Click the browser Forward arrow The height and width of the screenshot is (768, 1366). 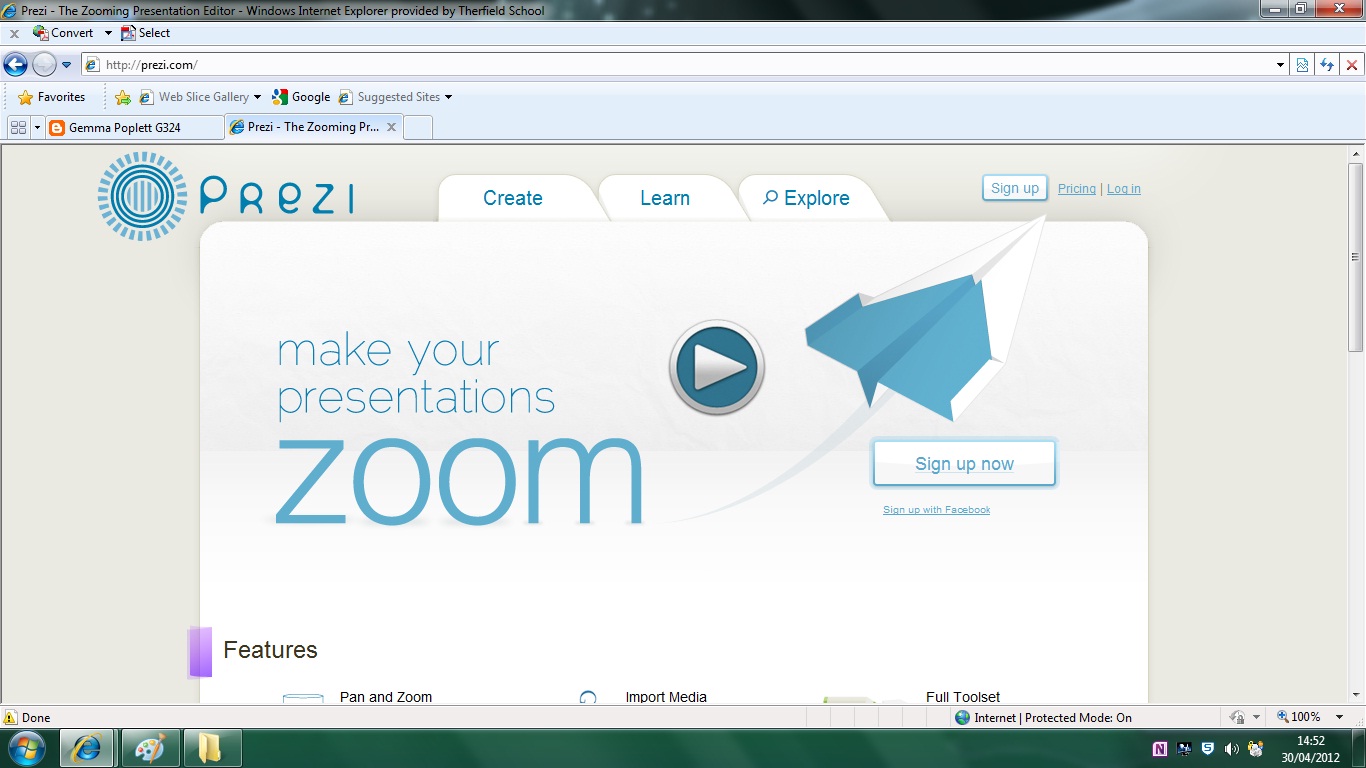click(x=44, y=65)
